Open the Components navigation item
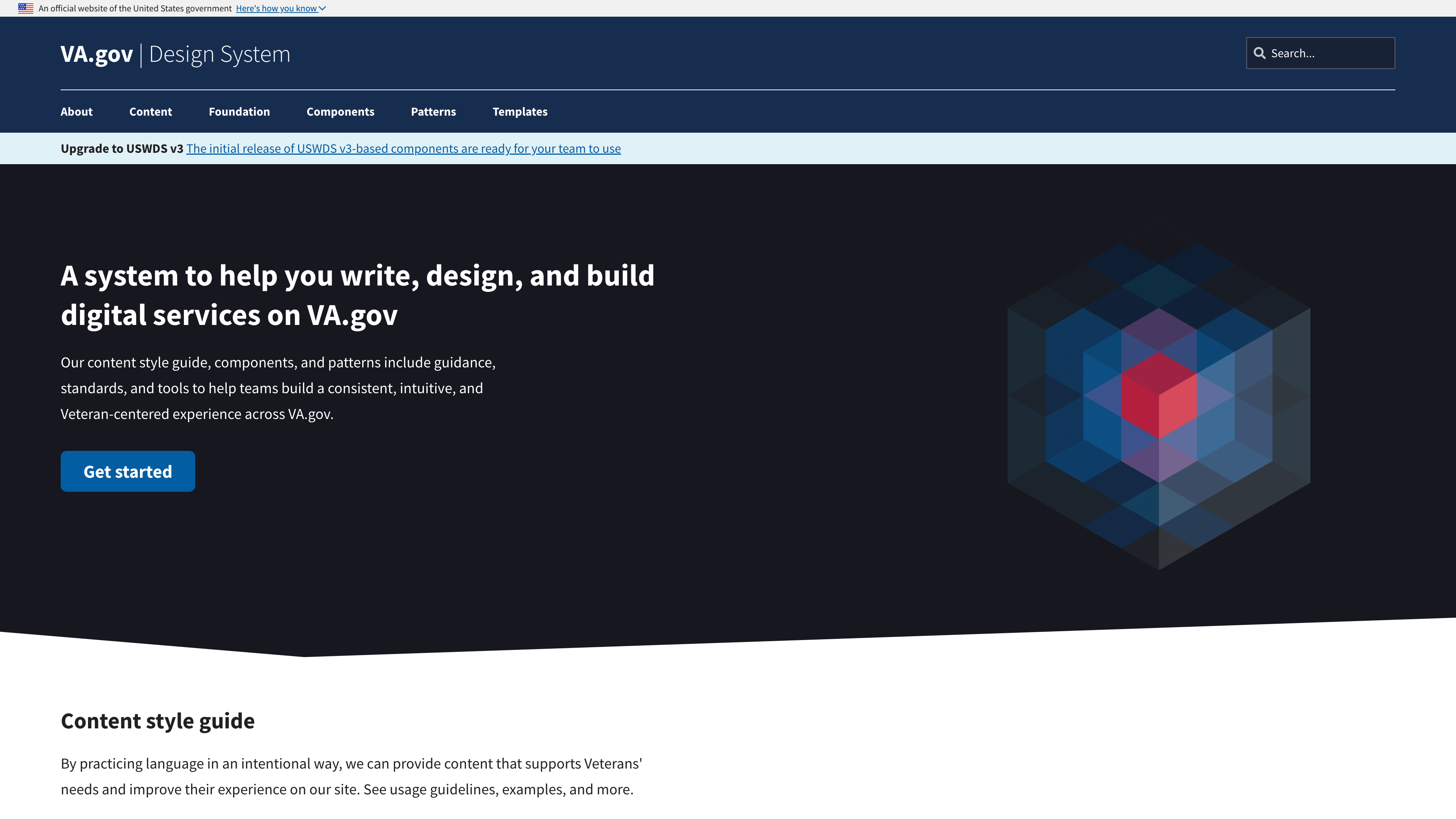Image resolution: width=1456 pixels, height=819 pixels. 340,111
